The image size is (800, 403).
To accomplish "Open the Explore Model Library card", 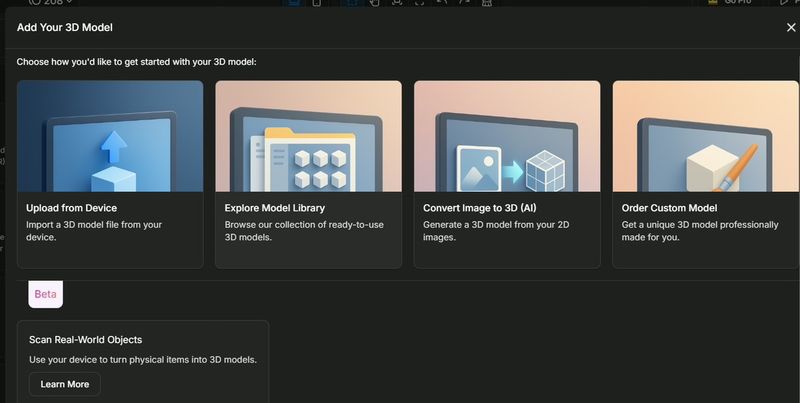I will pos(308,174).
